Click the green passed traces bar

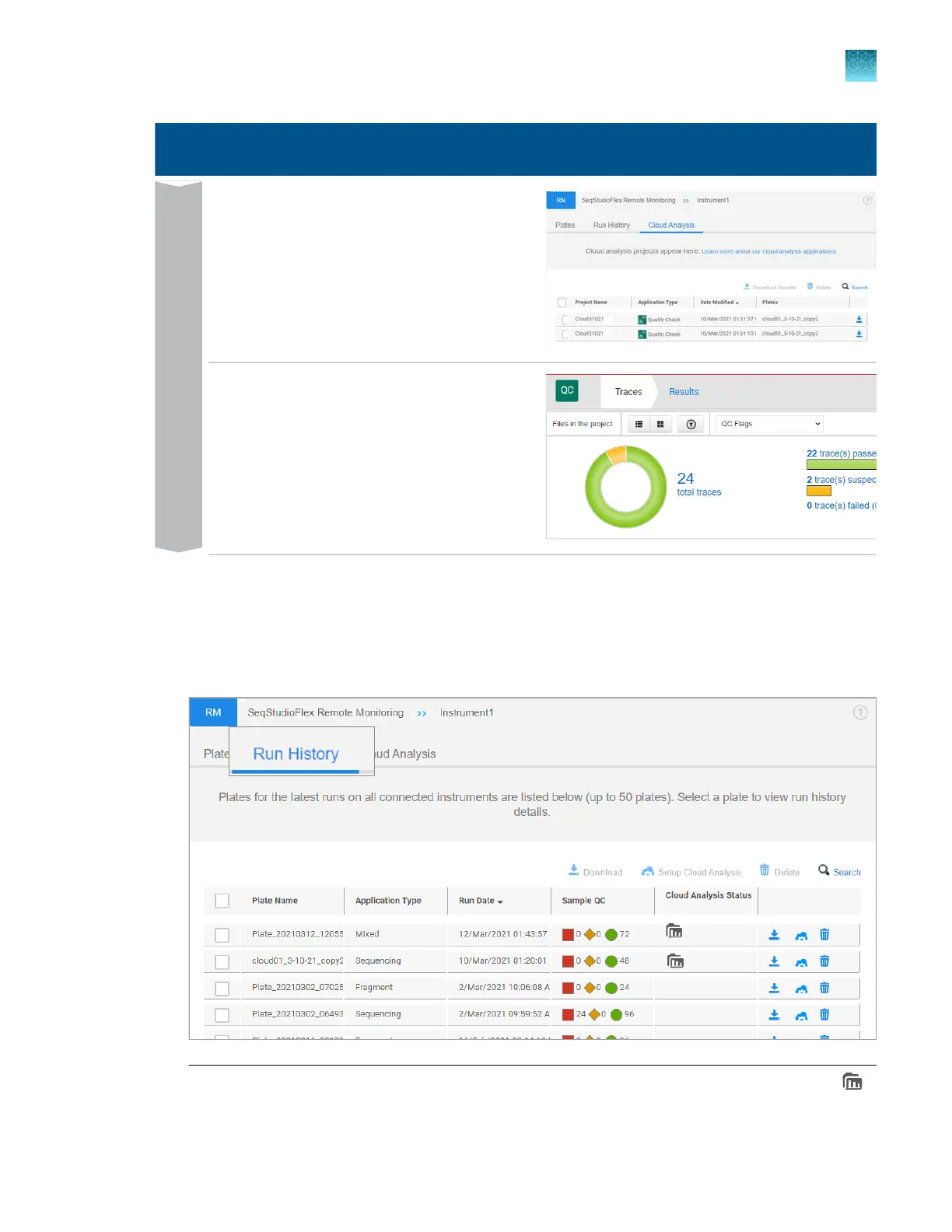tap(842, 464)
